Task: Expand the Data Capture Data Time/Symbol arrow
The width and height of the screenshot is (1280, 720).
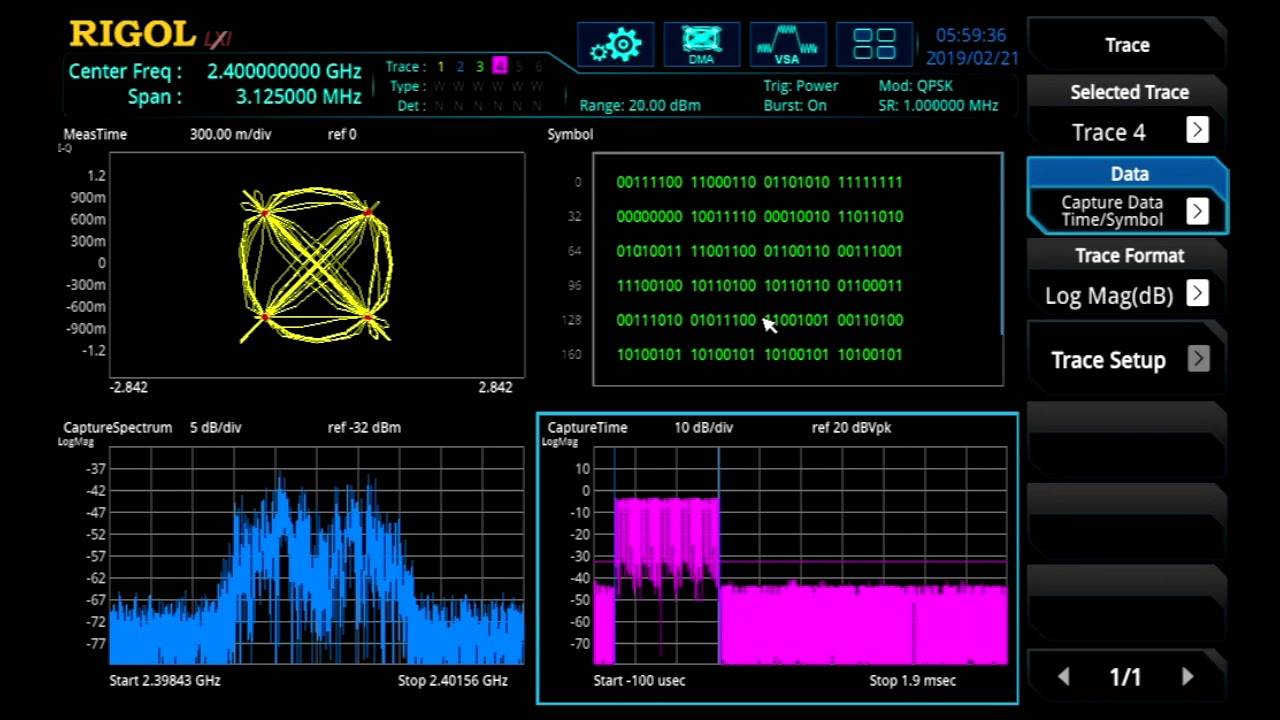Action: click(1197, 211)
